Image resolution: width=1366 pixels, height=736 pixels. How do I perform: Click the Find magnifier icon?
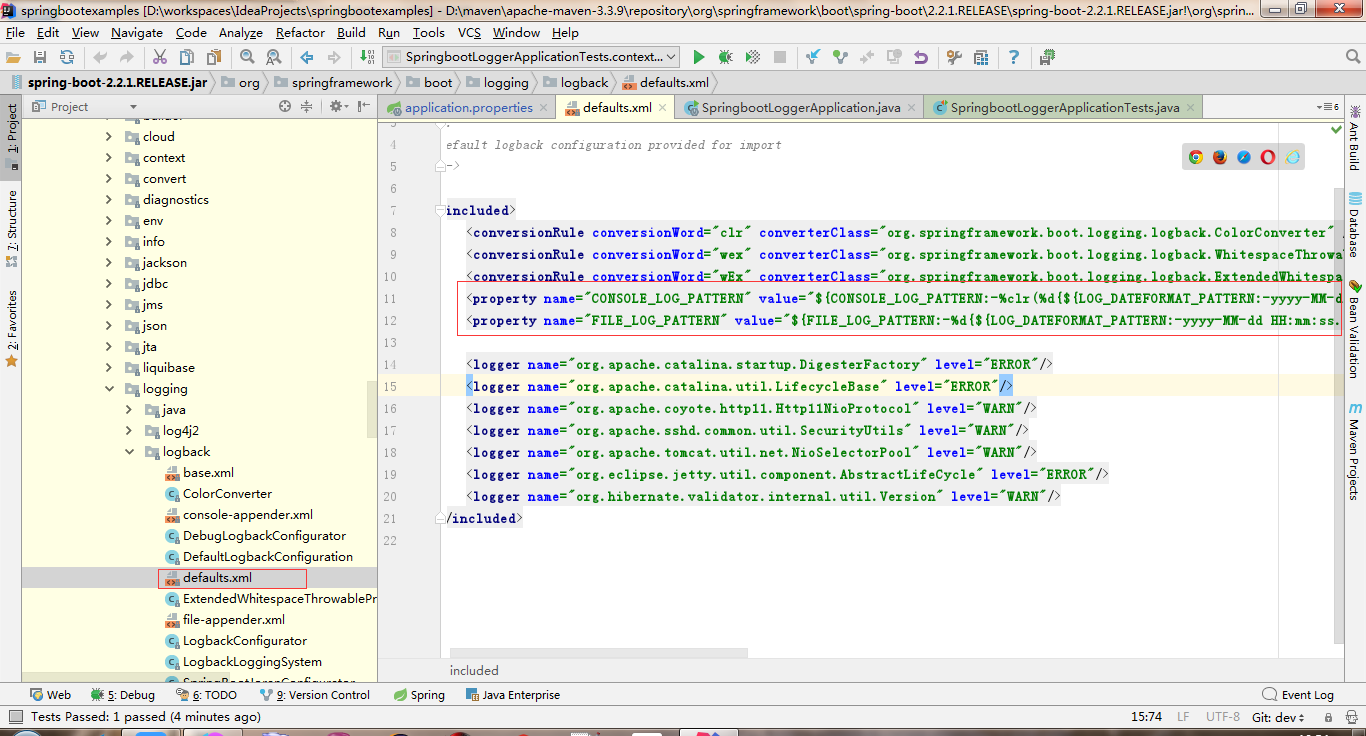tap(247, 57)
